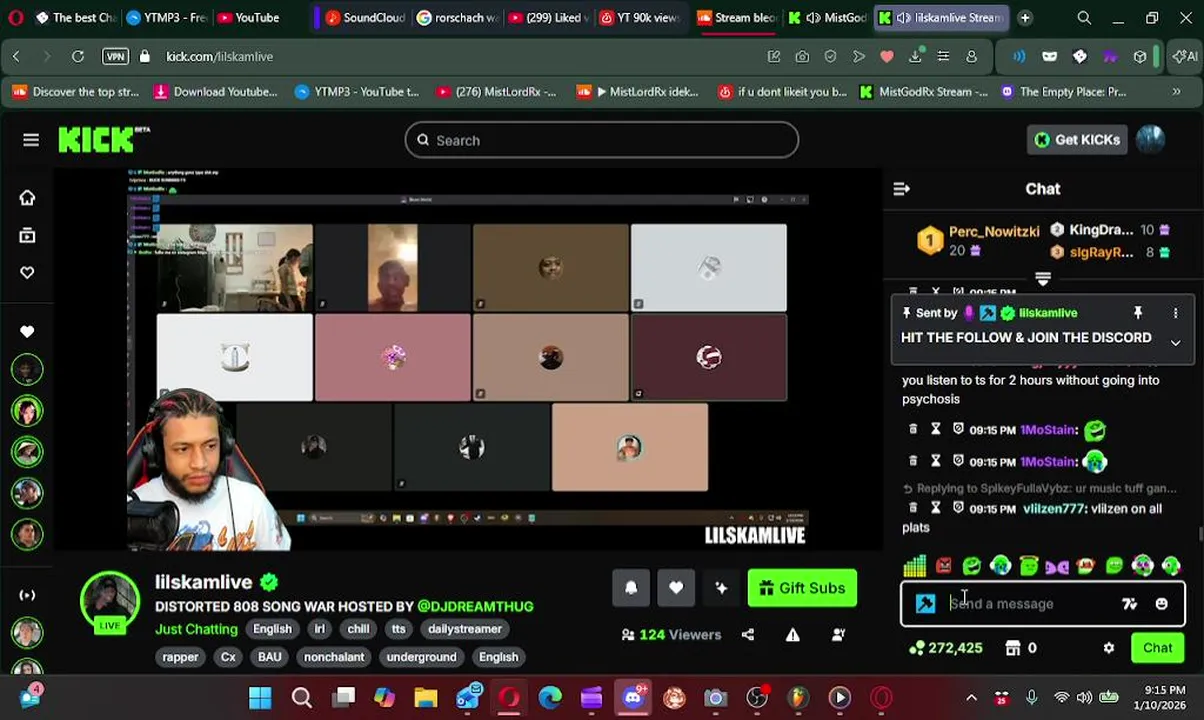Click the Kick search field
1204x720 pixels.
pyautogui.click(x=602, y=140)
